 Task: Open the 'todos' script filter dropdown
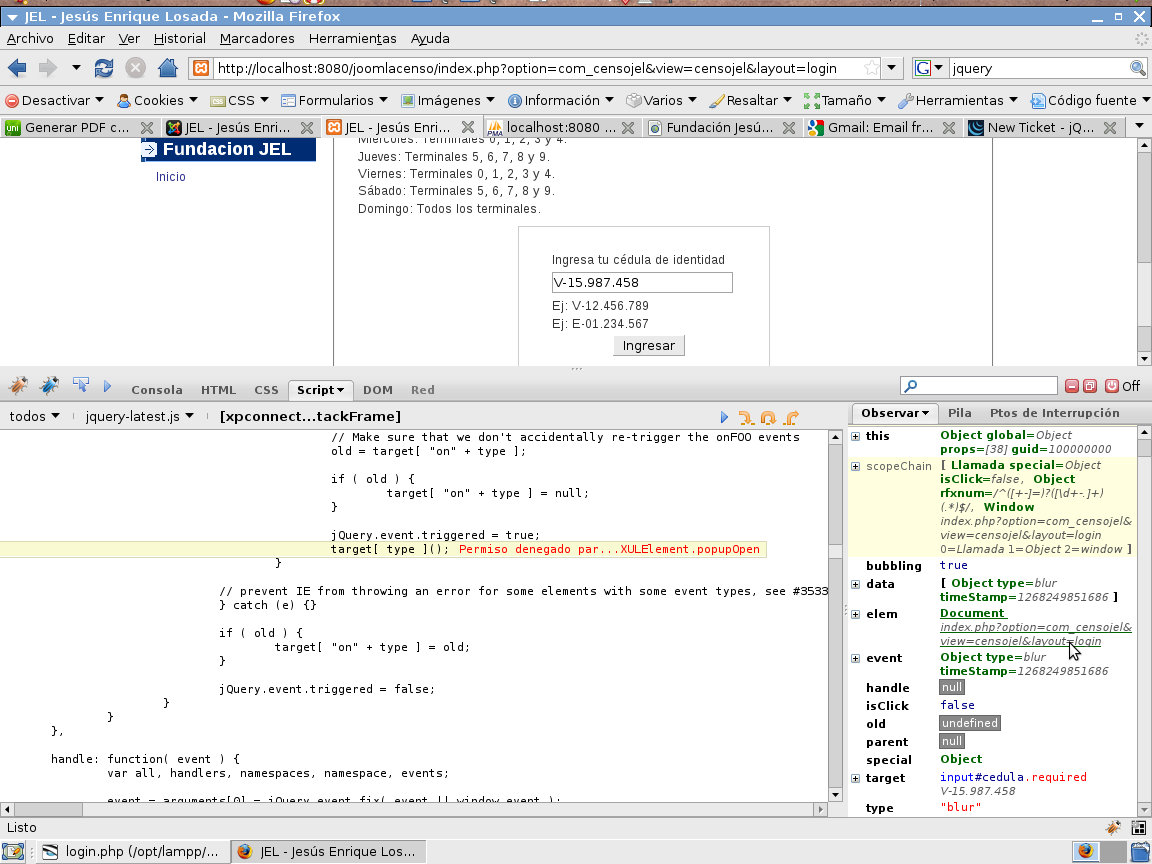point(34,416)
